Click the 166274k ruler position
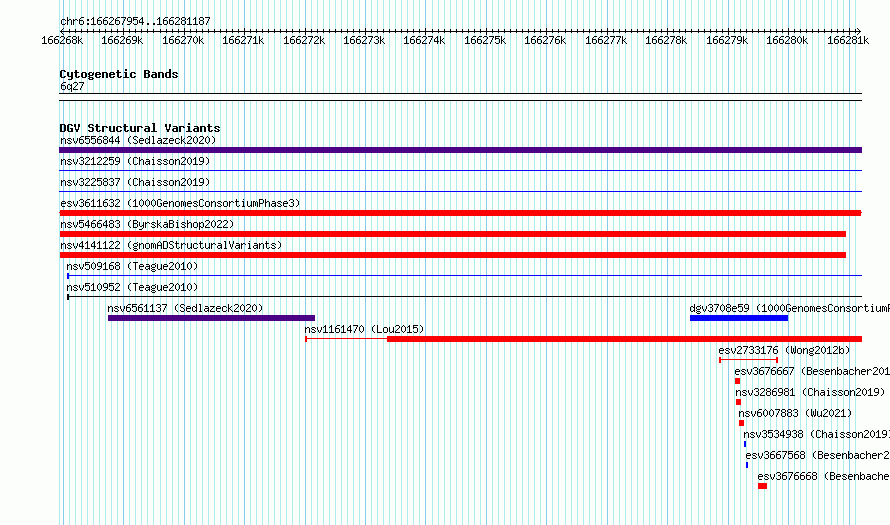The width and height of the screenshot is (890, 525). [424, 40]
